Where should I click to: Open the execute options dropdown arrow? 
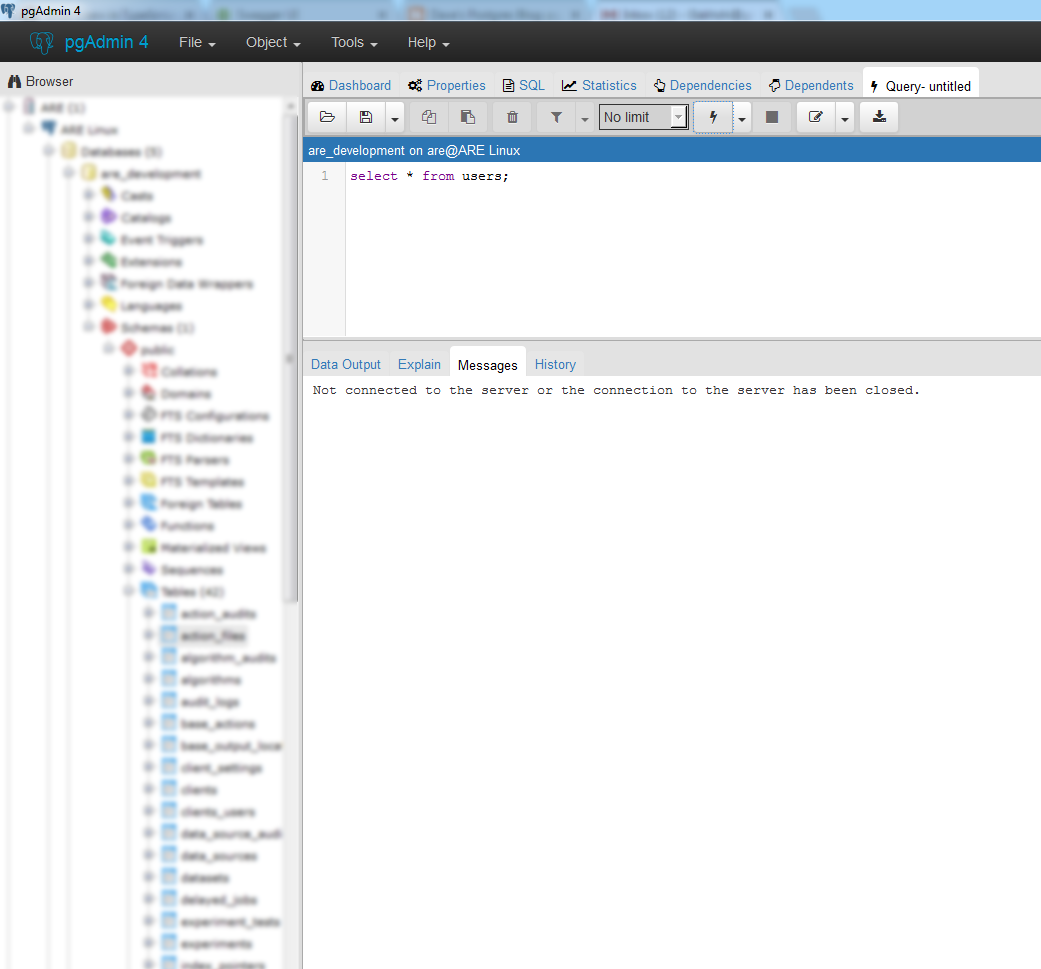(742, 118)
